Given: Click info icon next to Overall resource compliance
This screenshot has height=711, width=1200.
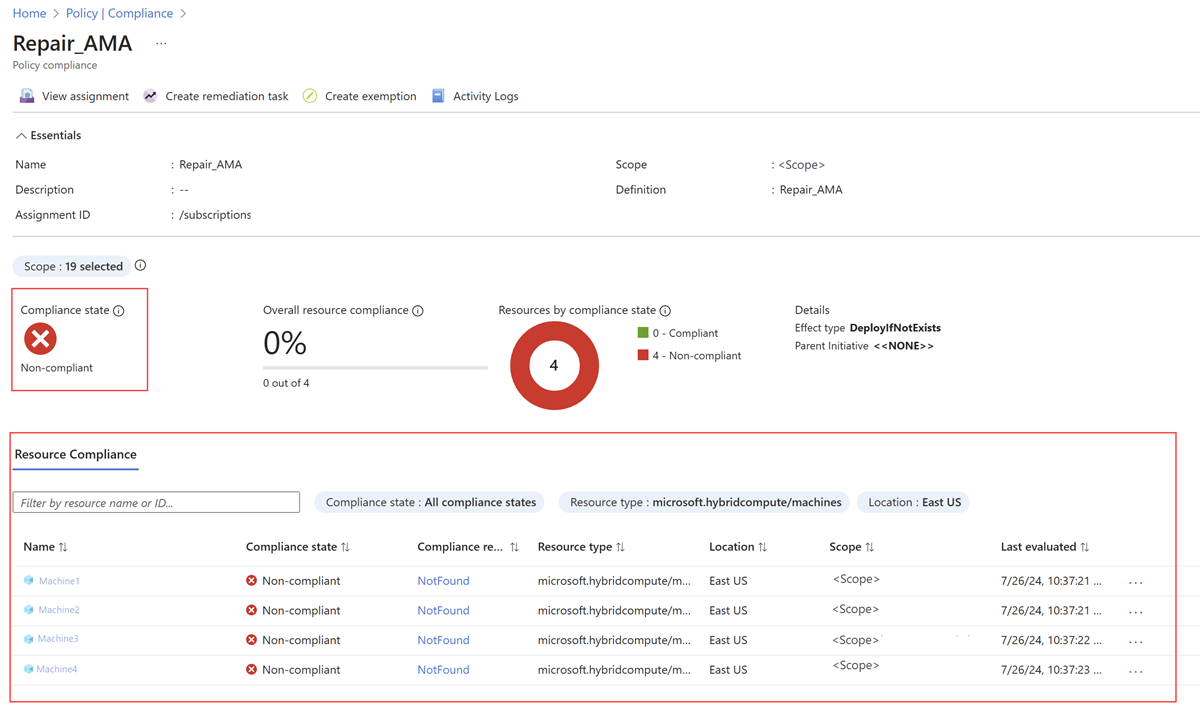Looking at the screenshot, I should (x=418, y=311).
